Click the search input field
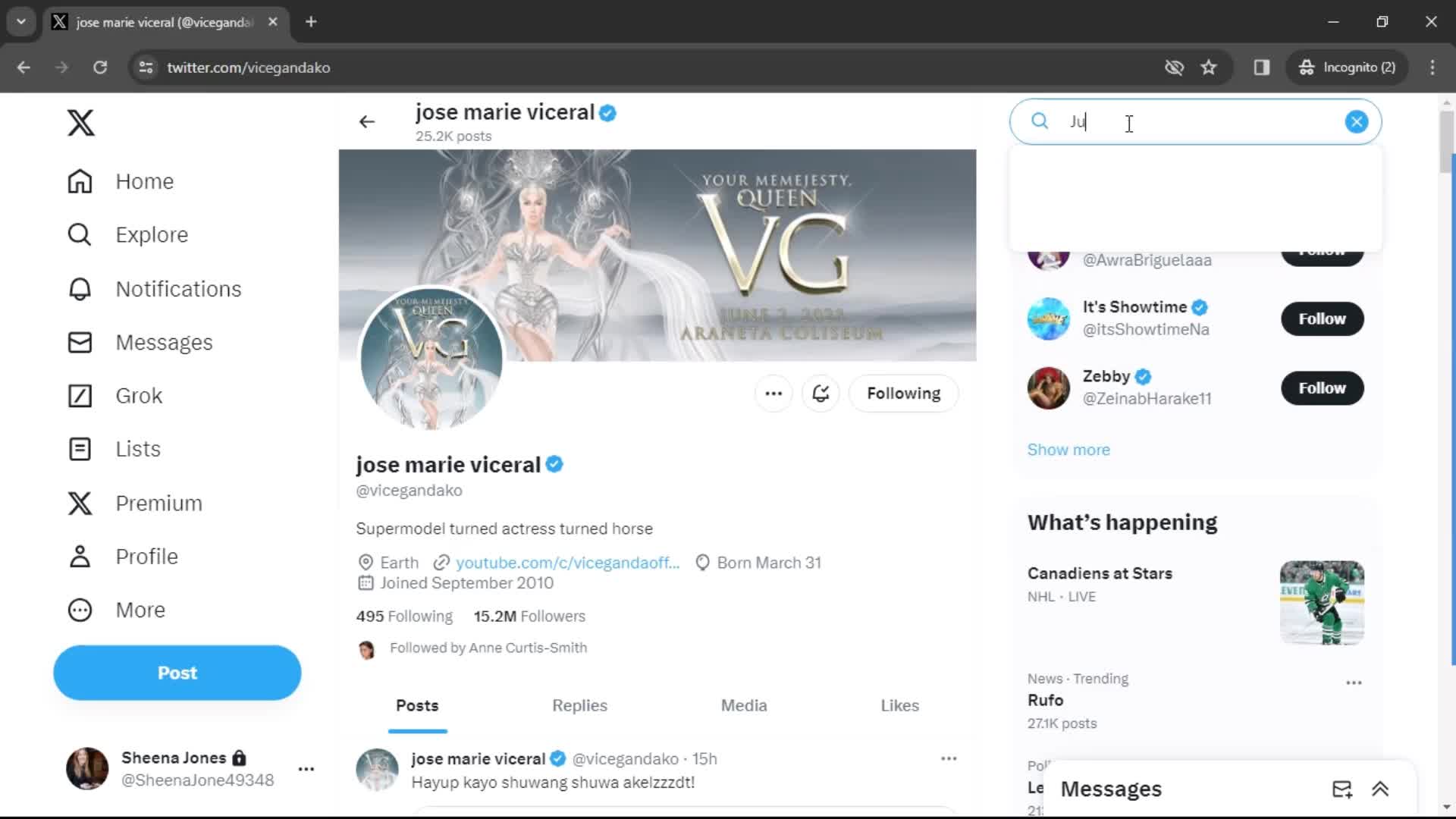Image resolution: width=1456 pixels, height=819 pixels. pos(1197,122)
